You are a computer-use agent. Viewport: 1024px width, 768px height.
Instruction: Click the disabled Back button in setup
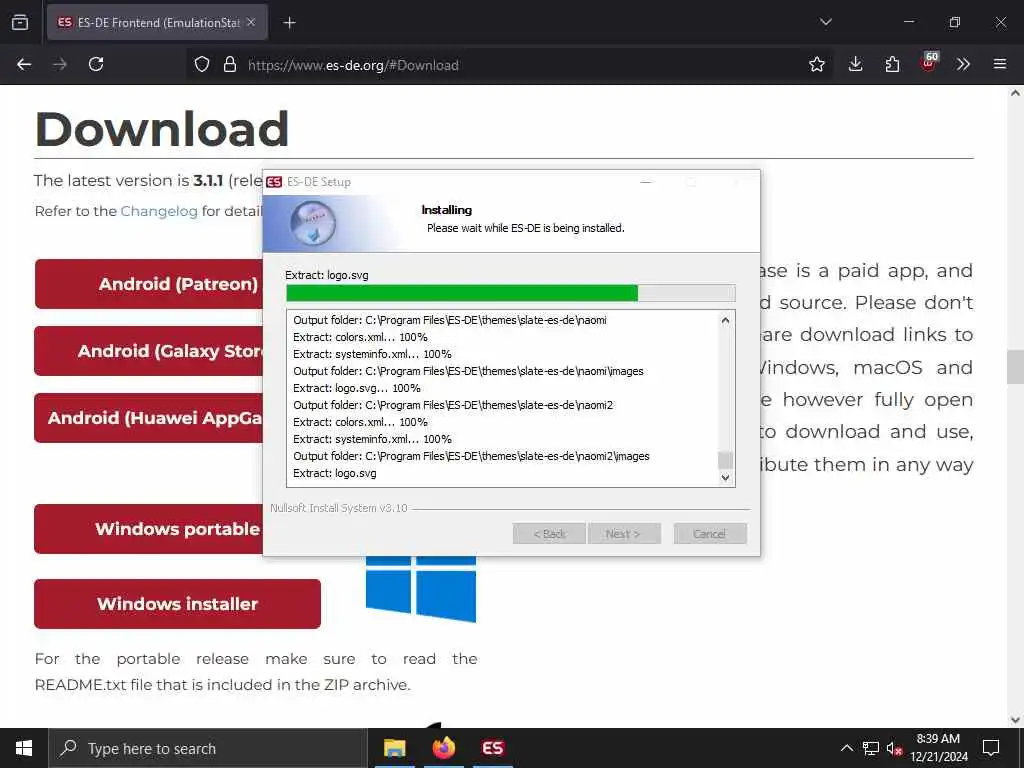pos(549,534)
